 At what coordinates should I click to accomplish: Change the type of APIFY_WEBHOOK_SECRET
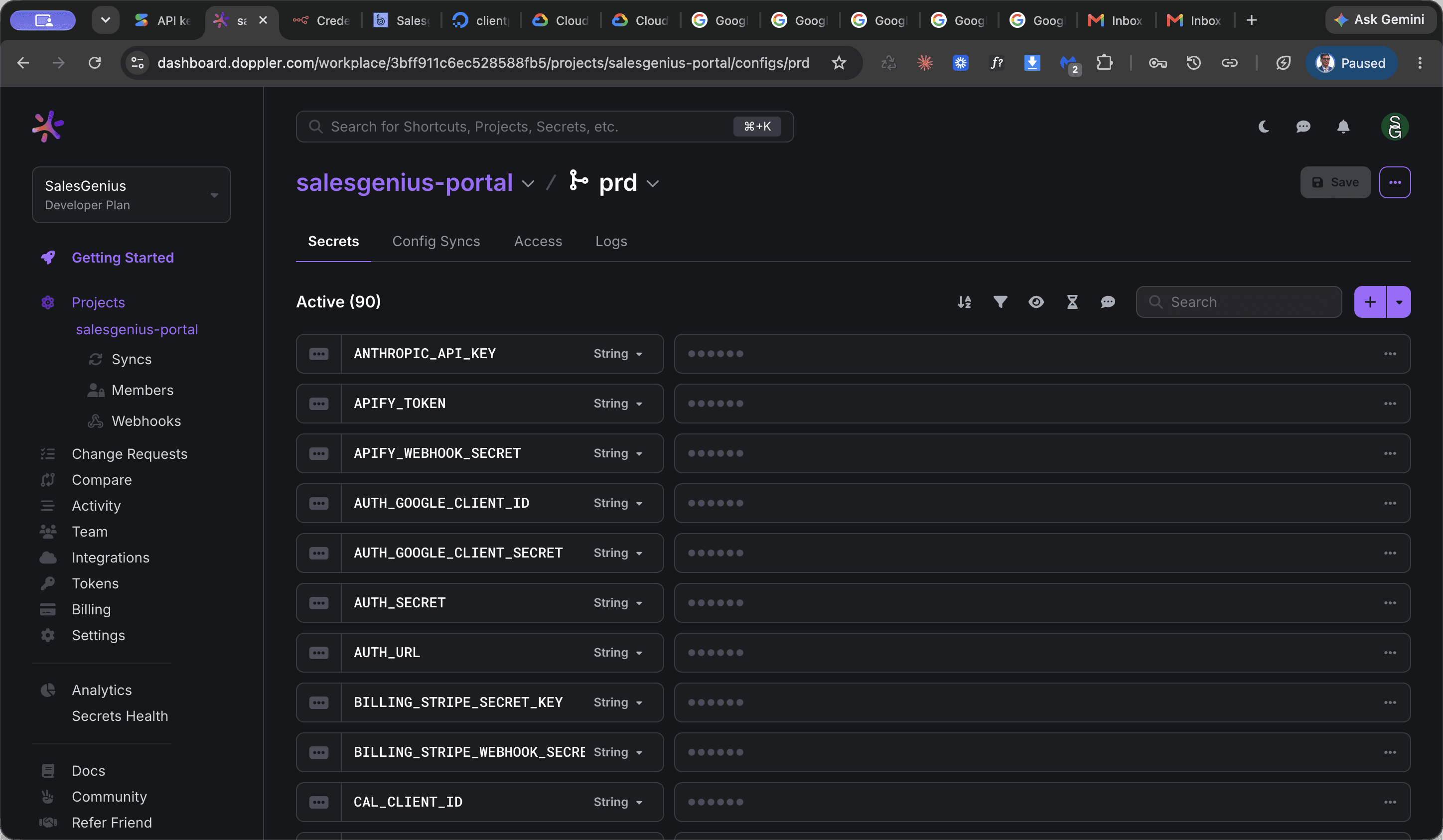click(x=618, y=453)
